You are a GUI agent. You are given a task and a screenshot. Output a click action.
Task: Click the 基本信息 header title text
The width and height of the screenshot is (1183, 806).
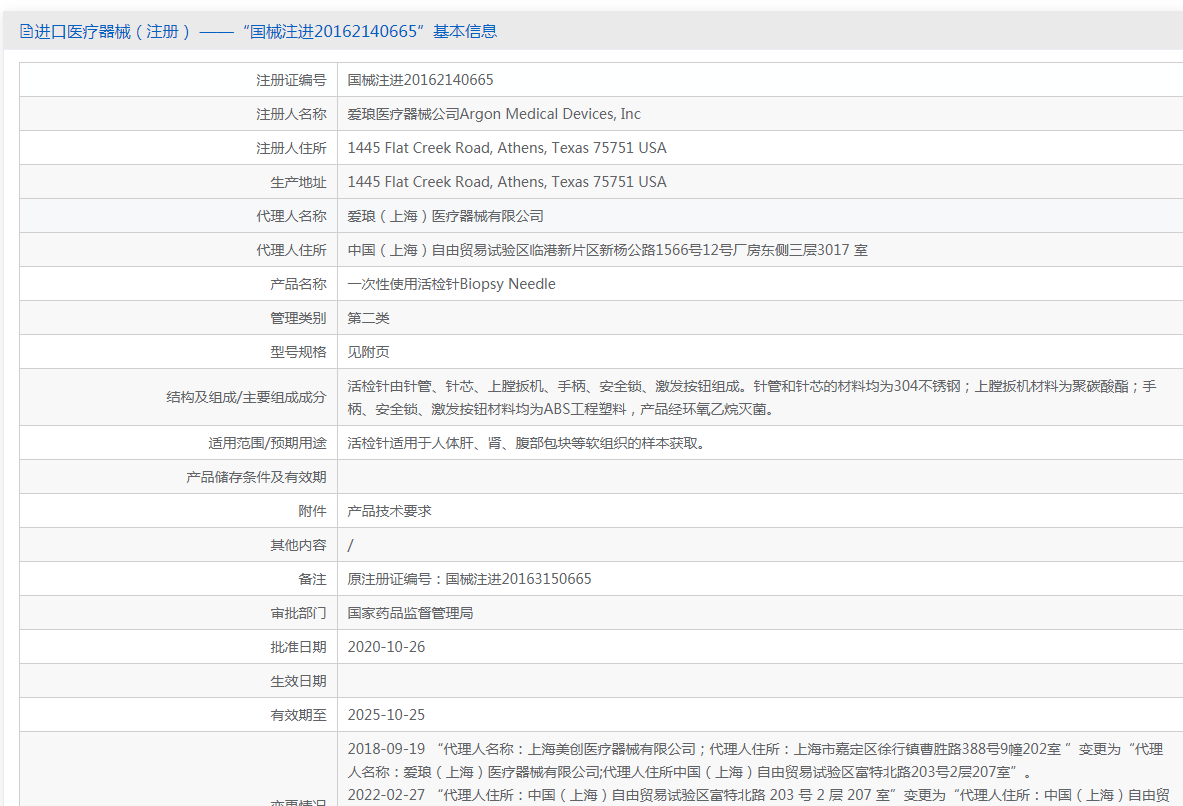point(258,32)
